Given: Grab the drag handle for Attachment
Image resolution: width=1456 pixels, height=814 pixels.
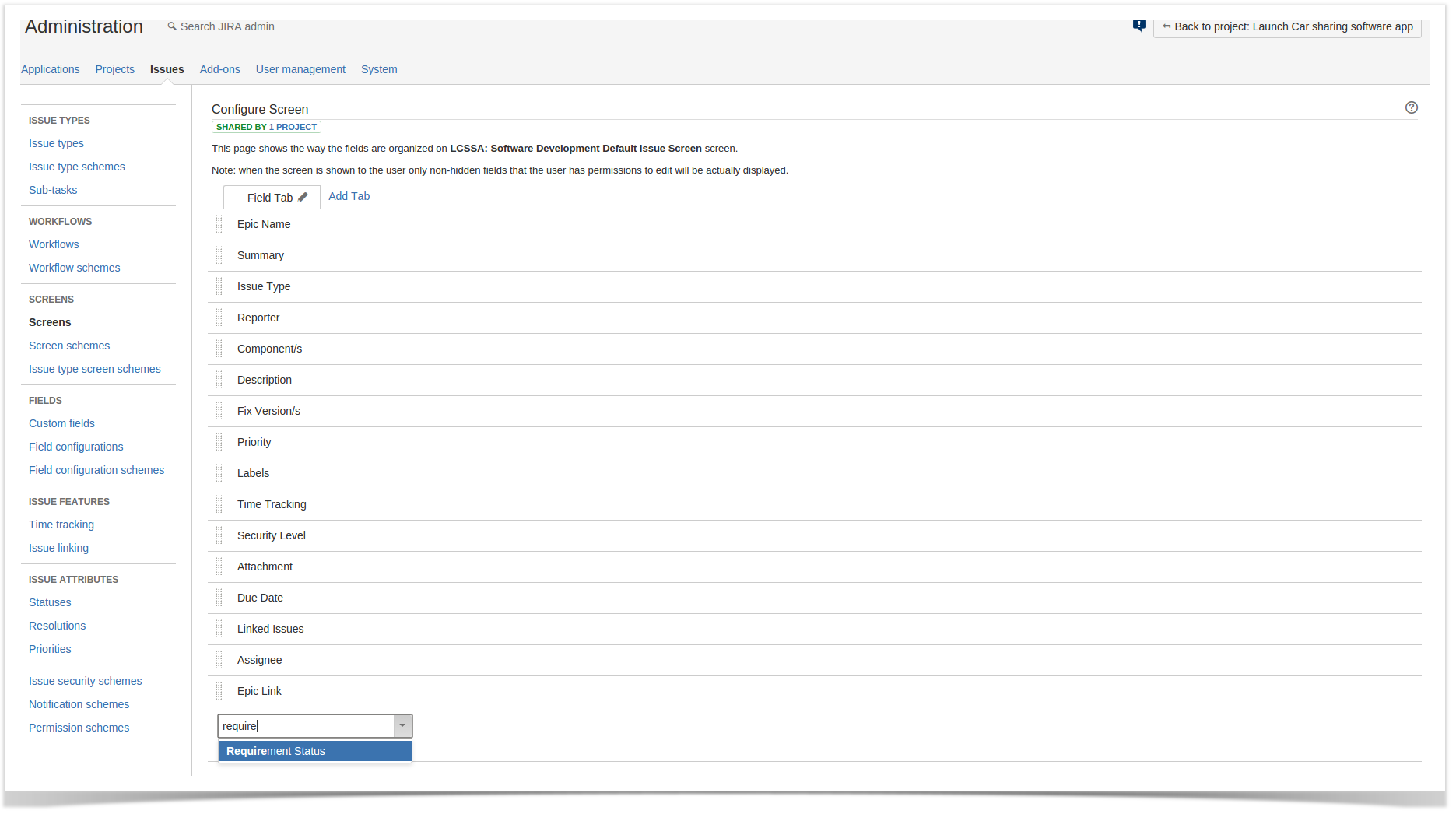Looking at the screenshot, I should [x=219, y=567].
